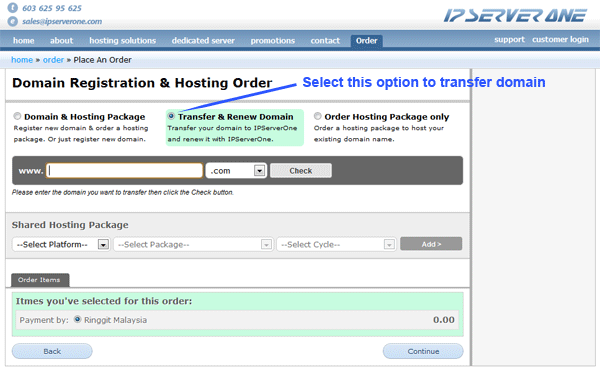This screenshot has height=370, width=600.
Task: Go to the home menu item
Action: [24, 41]
